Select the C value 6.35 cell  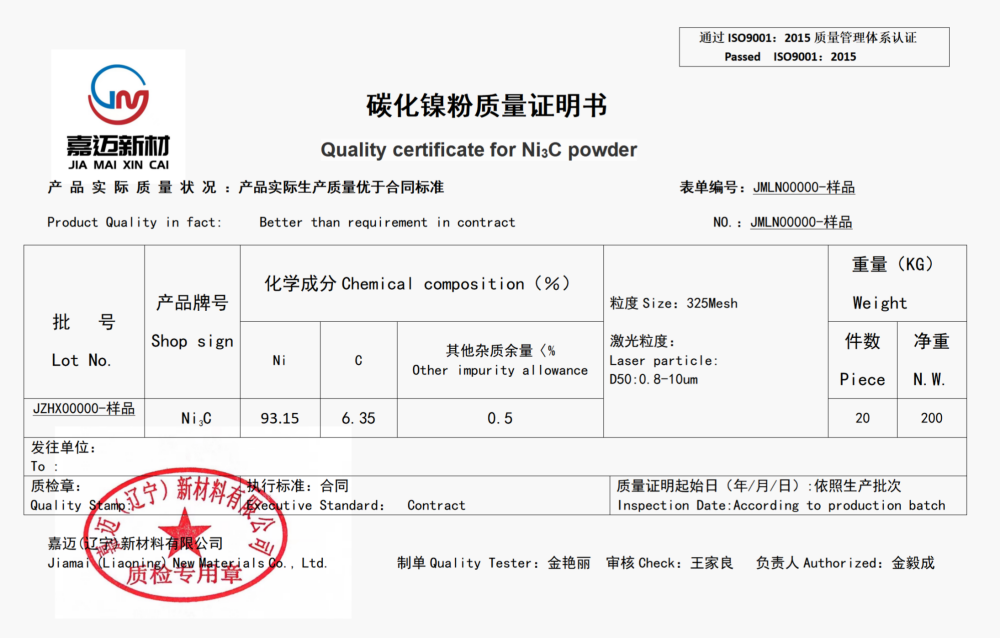coord(358,418)
